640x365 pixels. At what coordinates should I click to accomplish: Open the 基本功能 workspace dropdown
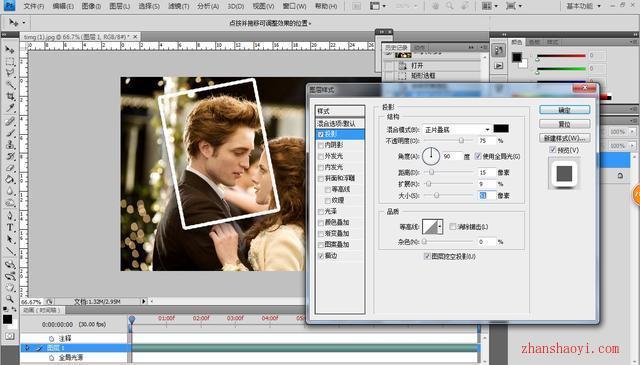(584, 6)
